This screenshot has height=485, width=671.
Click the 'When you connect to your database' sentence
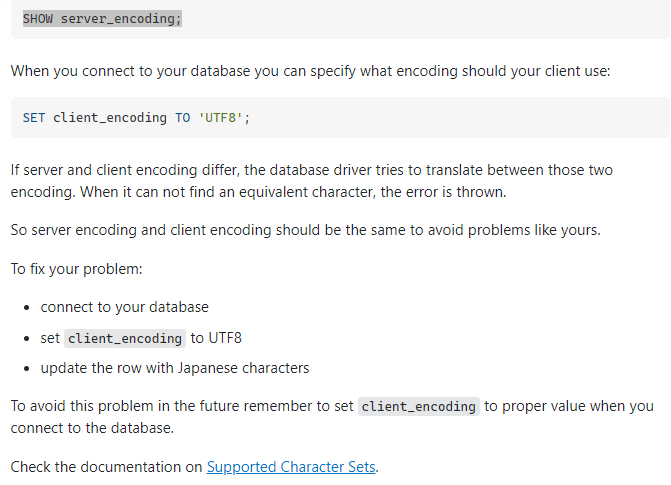point(310,71)
